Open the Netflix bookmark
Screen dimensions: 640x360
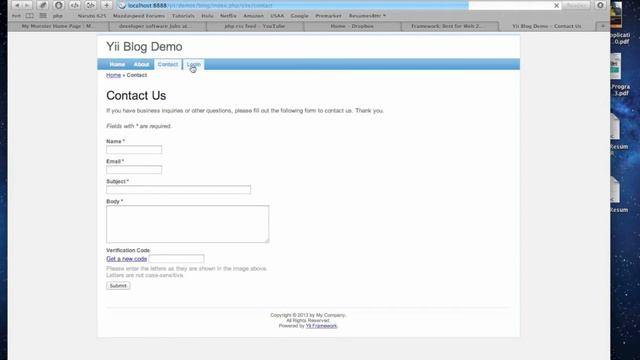point(228,16)
